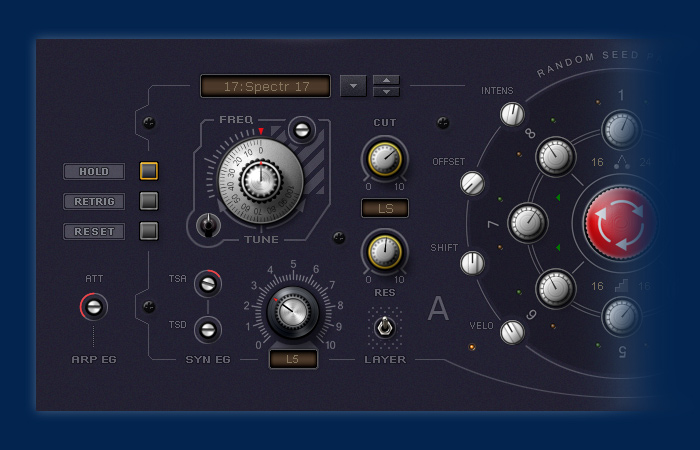The height and width of the screenshot is (450, 700).
Task: Click the 17:Spectr 17 preset name display
Action: tap(265, 86)
